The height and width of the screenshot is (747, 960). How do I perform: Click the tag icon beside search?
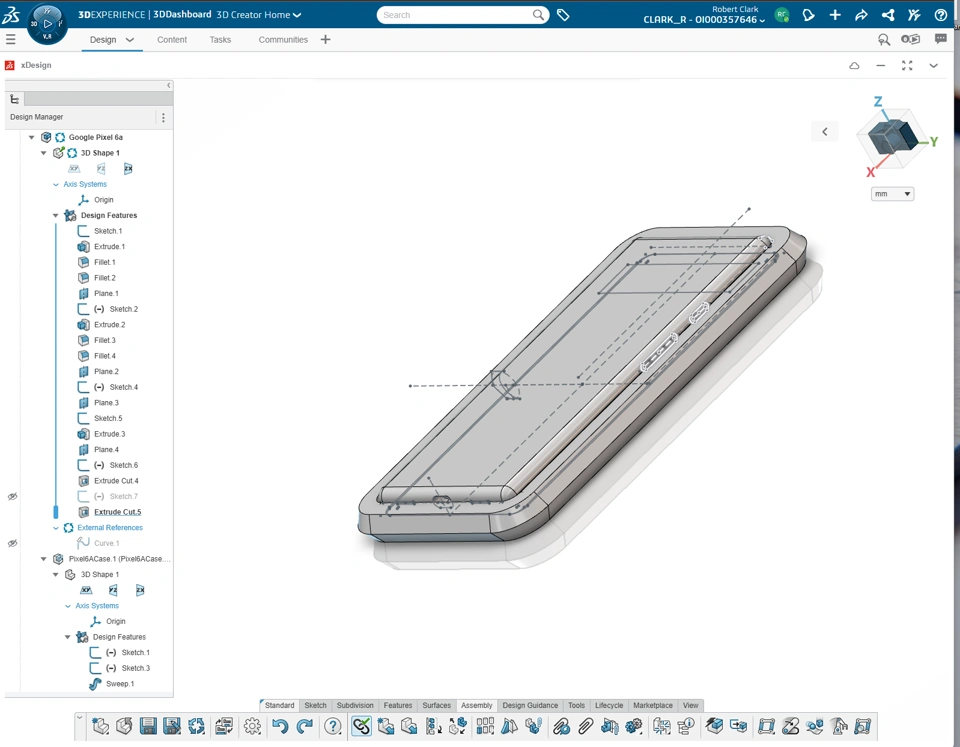(x=563, y=15)
